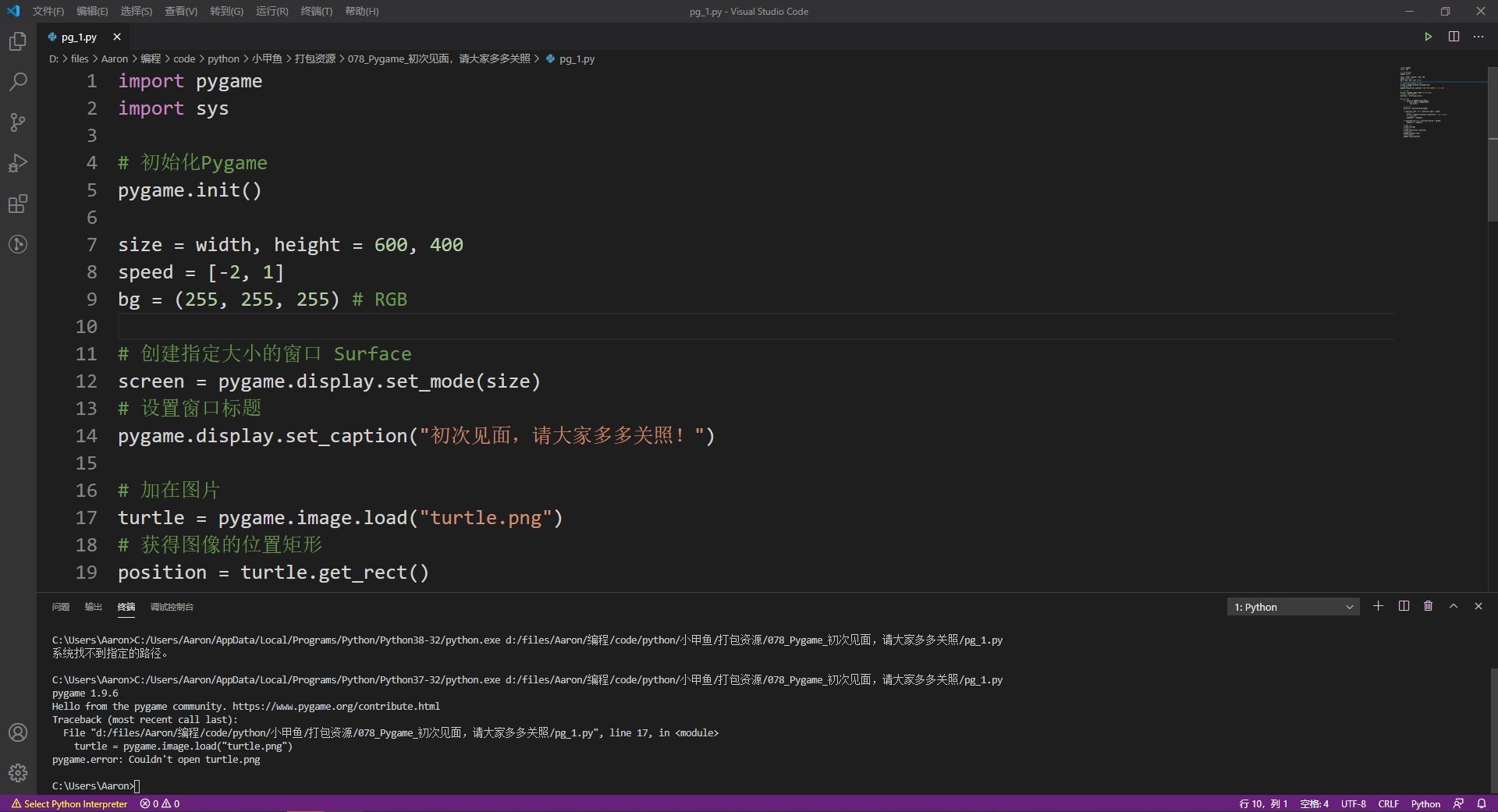Open the 终端(T) menu
The image size is (1498, 812).
click(316, 11)
